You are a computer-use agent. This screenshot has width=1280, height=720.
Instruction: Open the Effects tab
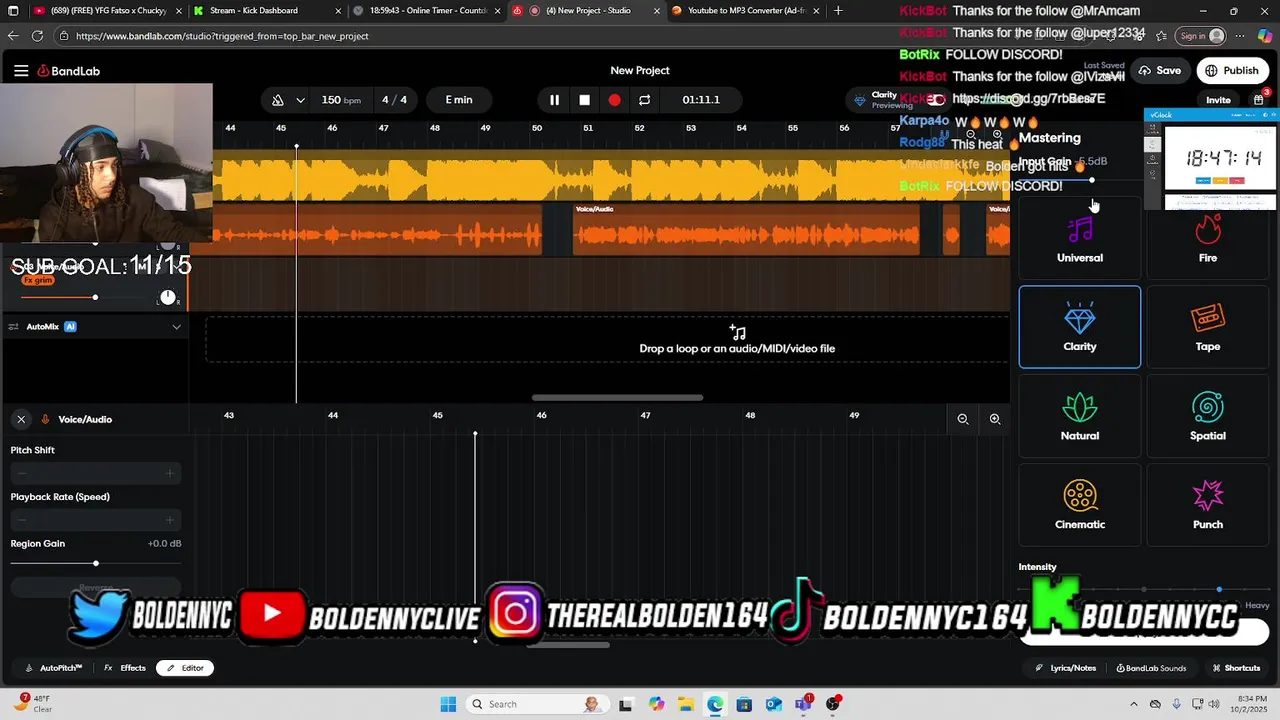(x=125, y=668)
